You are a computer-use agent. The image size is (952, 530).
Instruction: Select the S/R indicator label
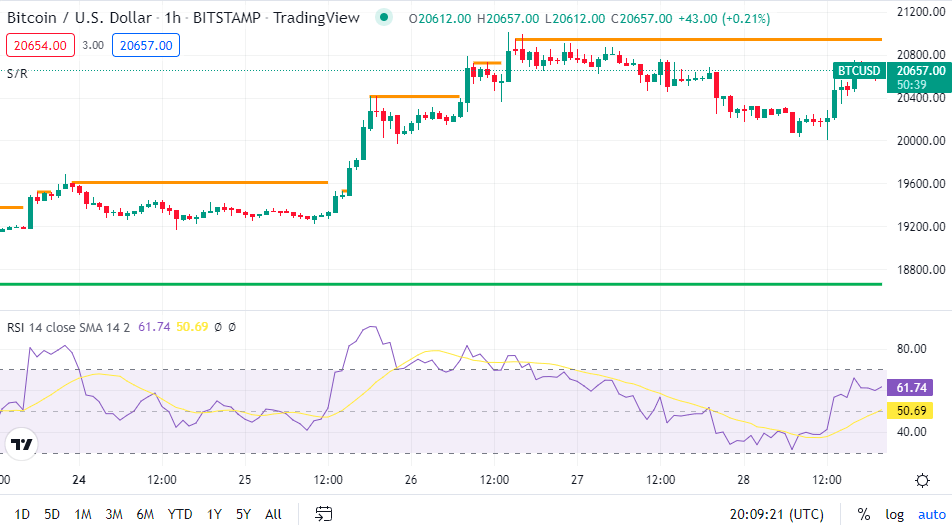17,73
